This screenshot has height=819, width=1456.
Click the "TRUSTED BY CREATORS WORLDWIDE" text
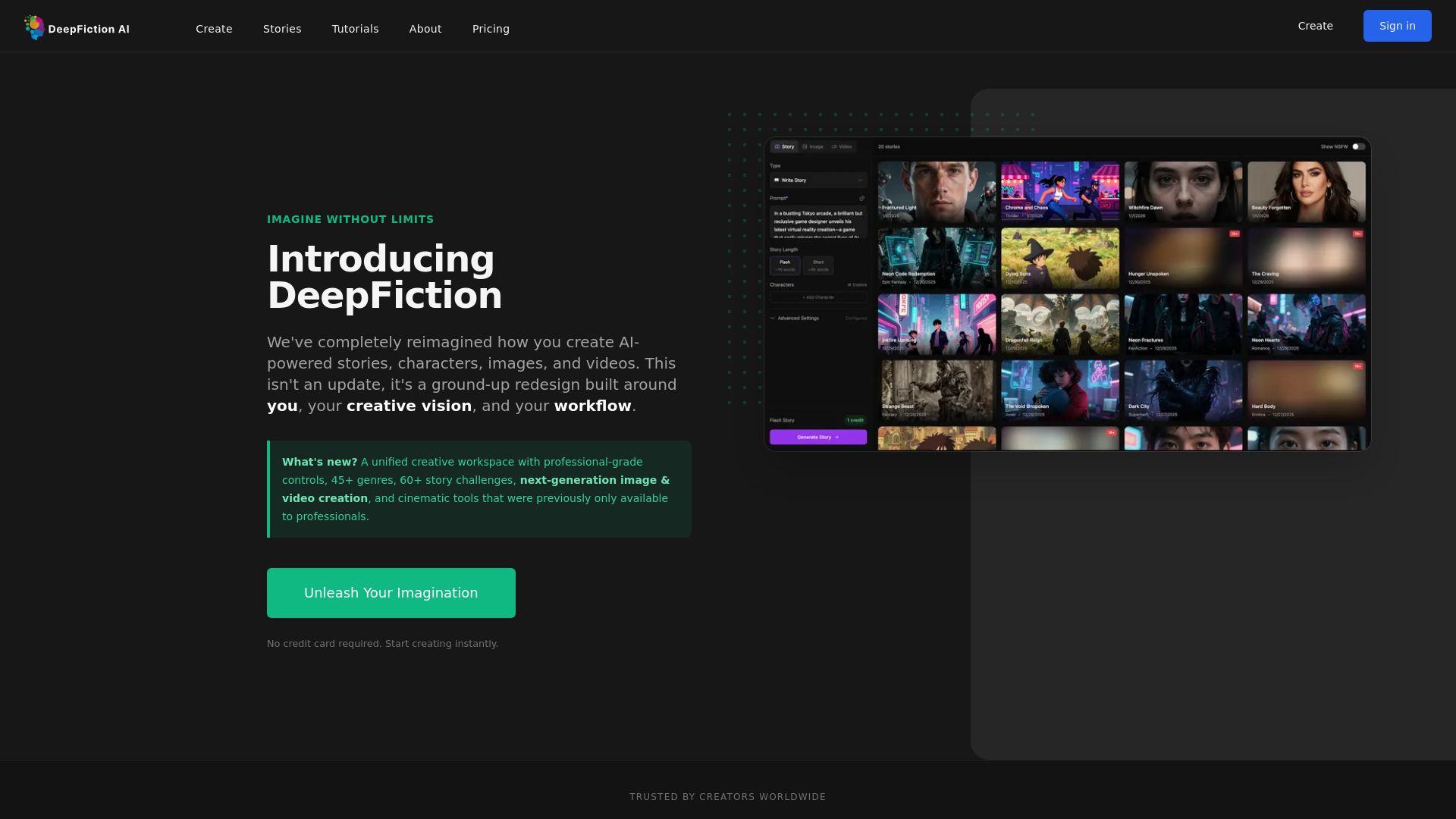click(x=728, y=797)
